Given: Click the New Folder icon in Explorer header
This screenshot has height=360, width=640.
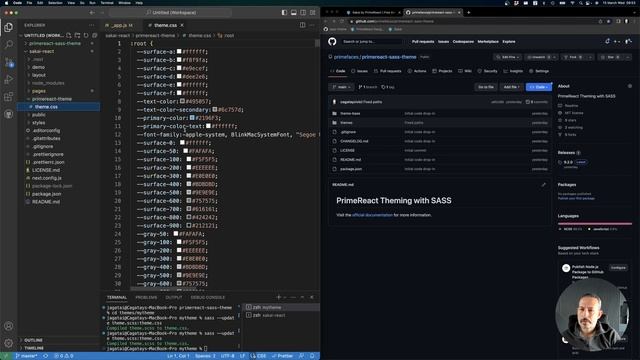Looking at the screenshot, I should 78,36.
